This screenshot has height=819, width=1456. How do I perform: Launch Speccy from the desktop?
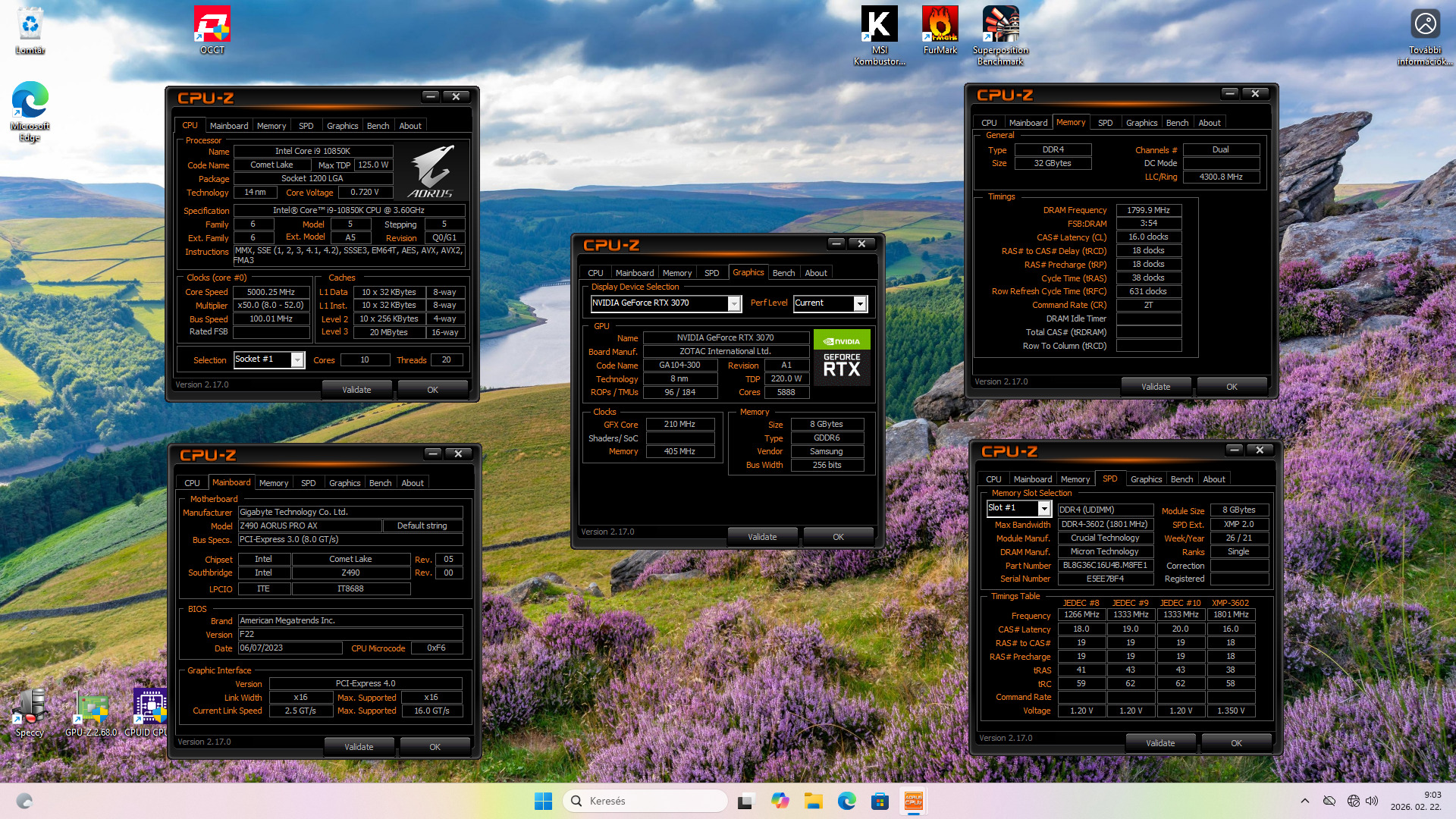(x=30, y=713)
